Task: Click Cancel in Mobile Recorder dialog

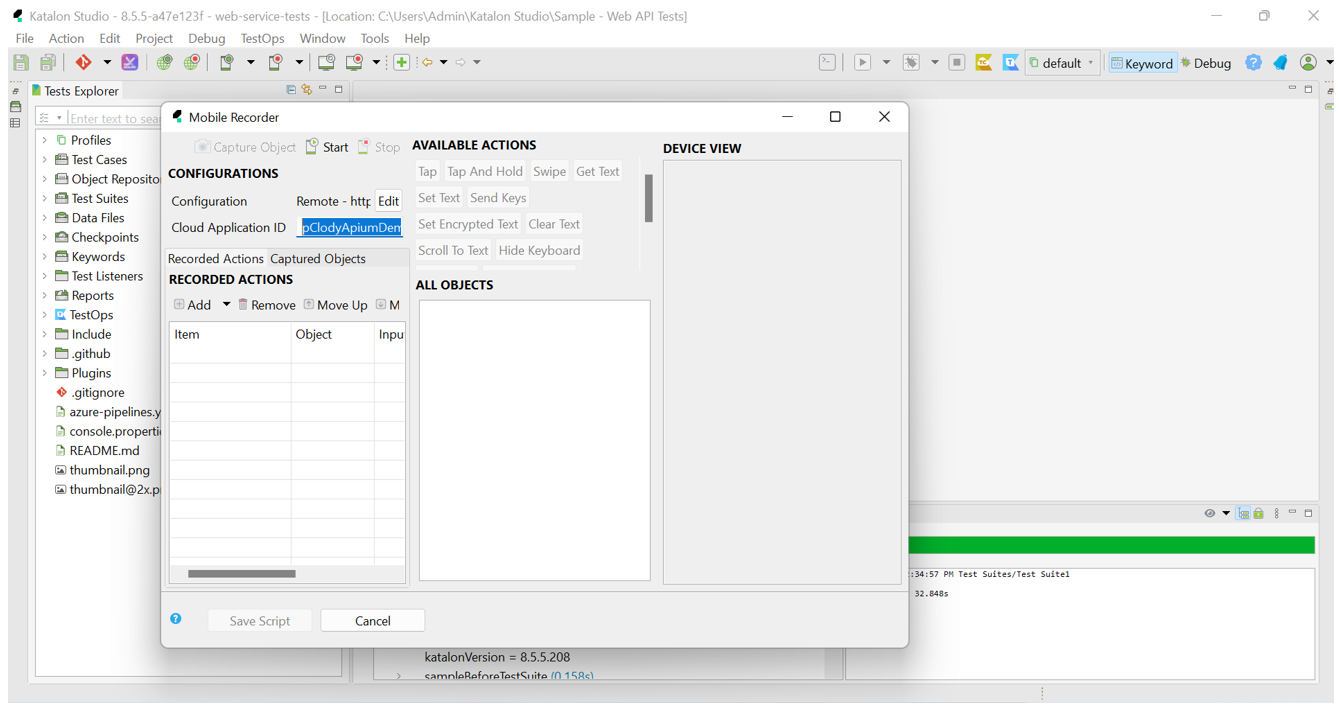Action: [372, 621]
